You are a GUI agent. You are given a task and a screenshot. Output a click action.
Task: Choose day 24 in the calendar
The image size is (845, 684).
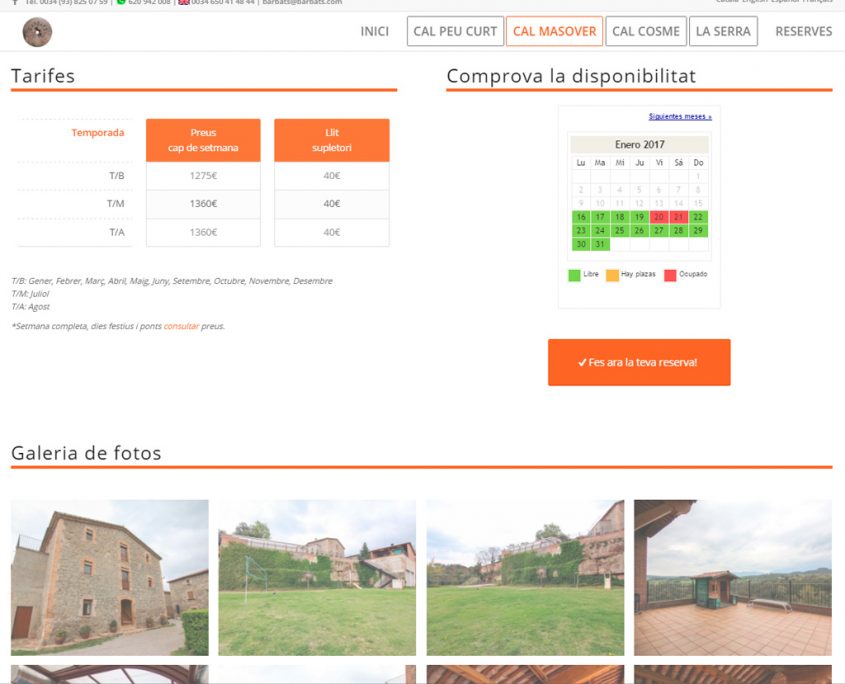tap(600, 230)
